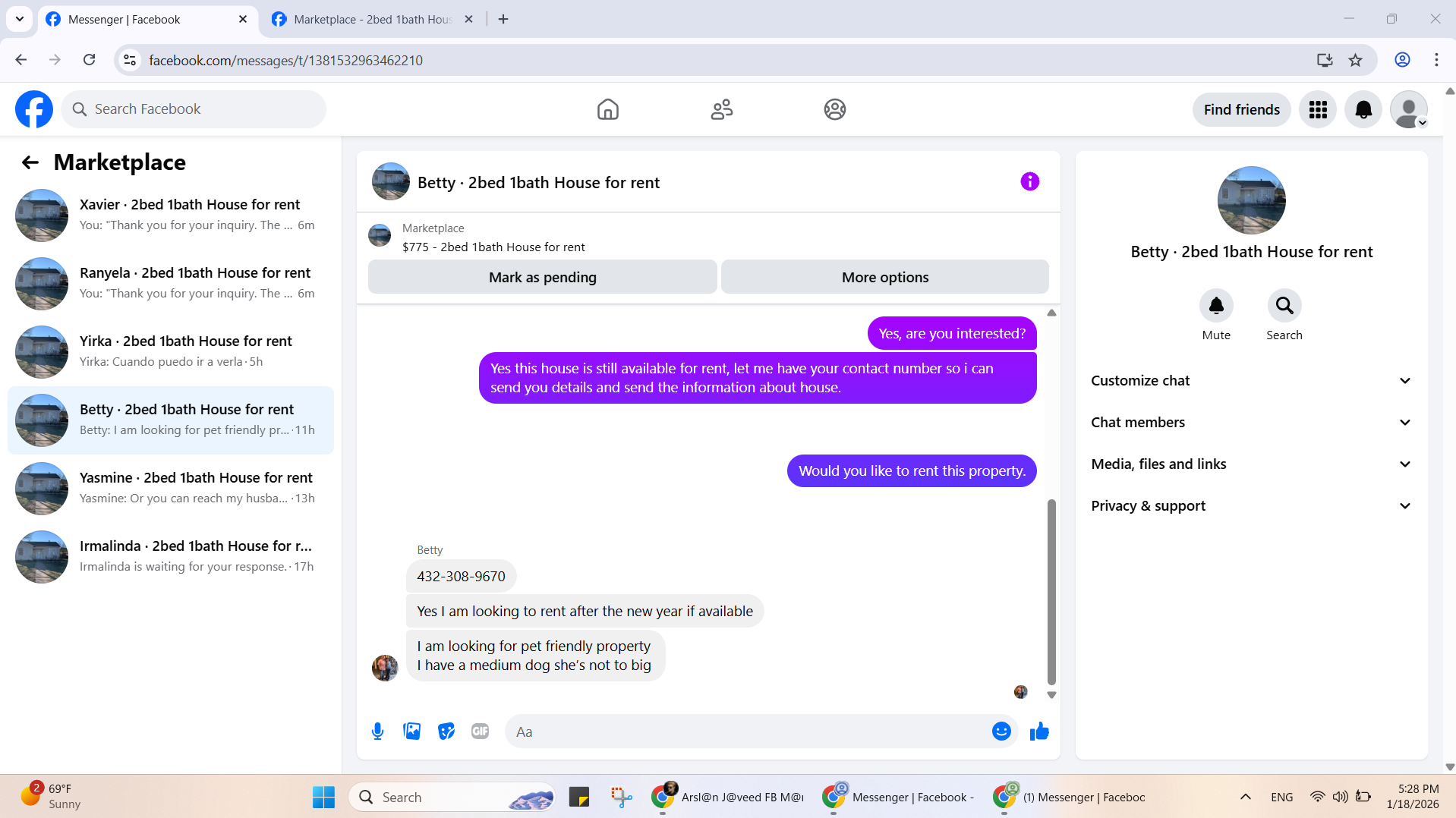Expand the Privacy & support section

click(1251, 506)
